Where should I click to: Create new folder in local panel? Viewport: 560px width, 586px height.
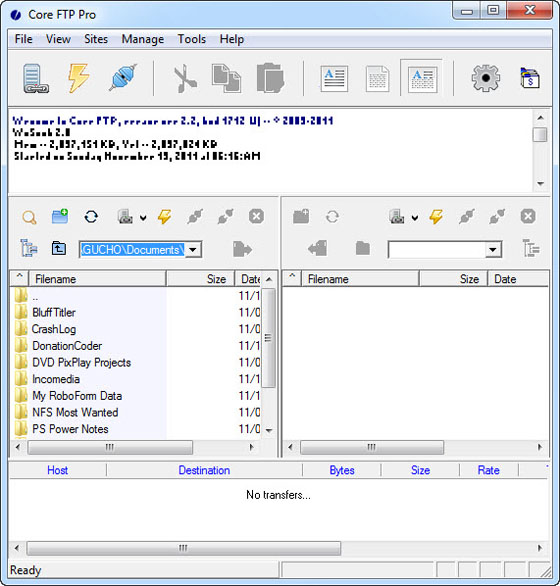click(60, 216)
